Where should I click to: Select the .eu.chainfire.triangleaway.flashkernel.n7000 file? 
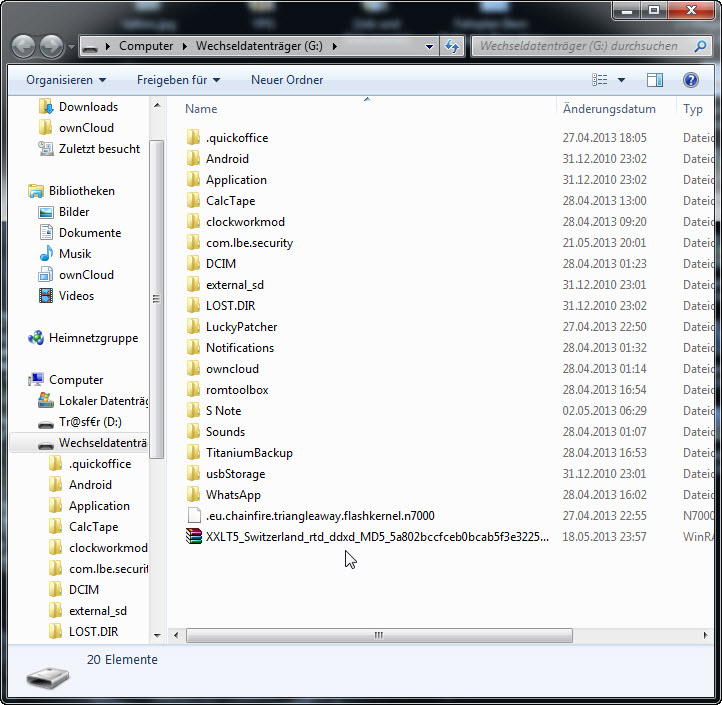320,516
